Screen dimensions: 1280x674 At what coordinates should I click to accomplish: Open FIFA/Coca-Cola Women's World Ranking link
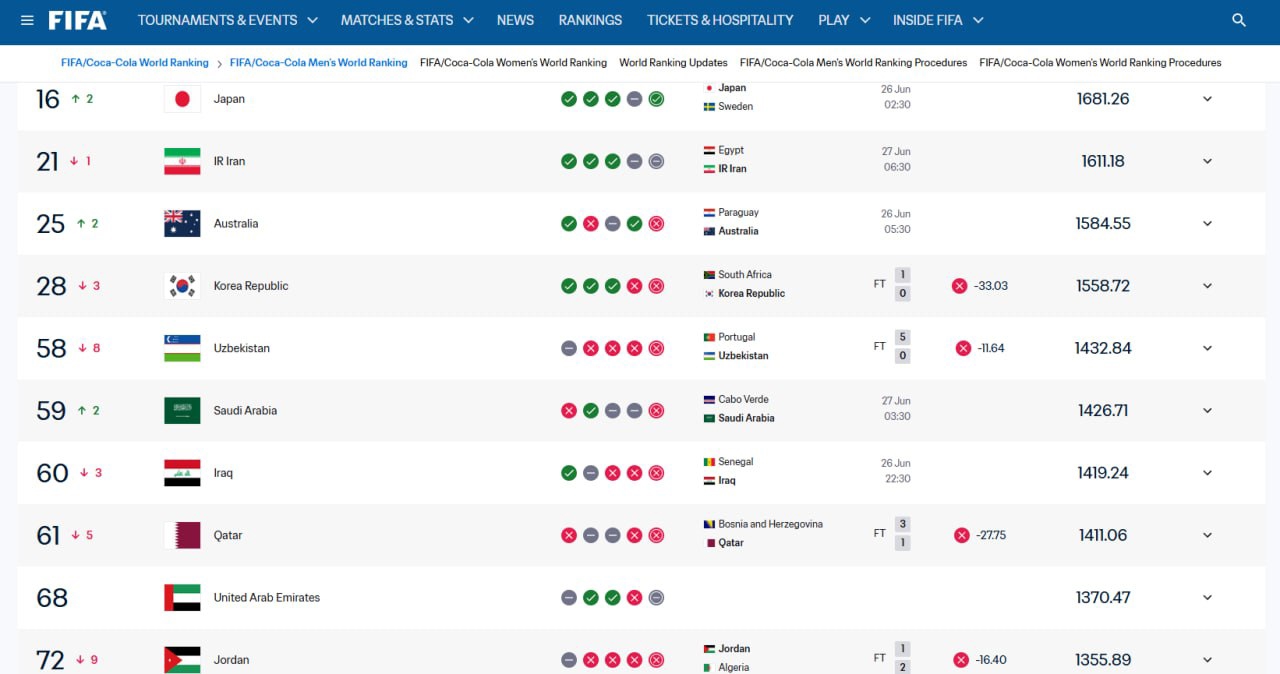coord(513,62)
